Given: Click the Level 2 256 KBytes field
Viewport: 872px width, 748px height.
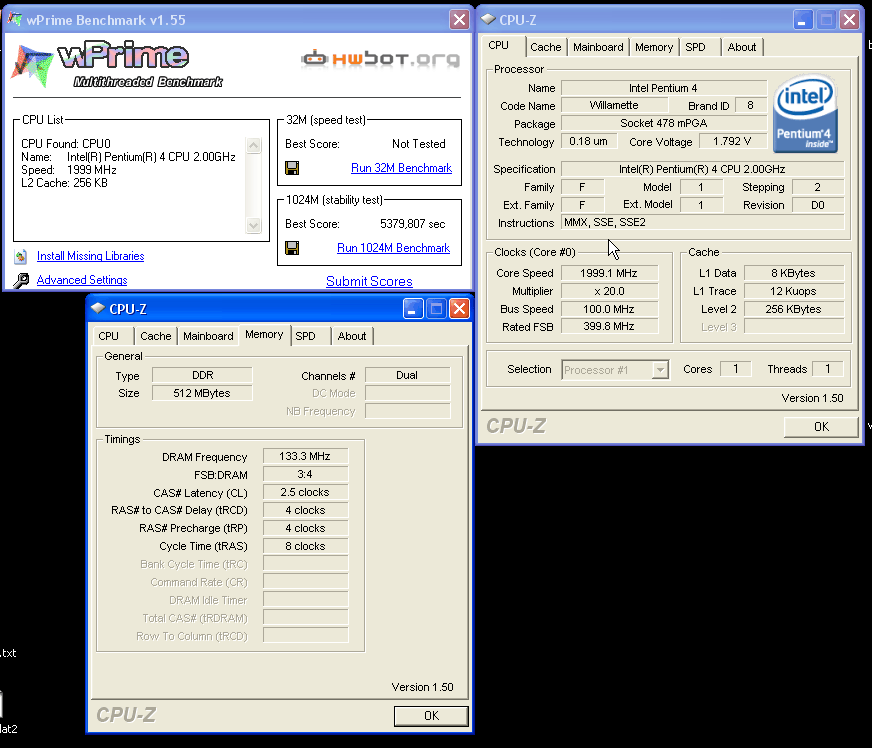Looking at the screenshot, I should click(x=794, y=309).
